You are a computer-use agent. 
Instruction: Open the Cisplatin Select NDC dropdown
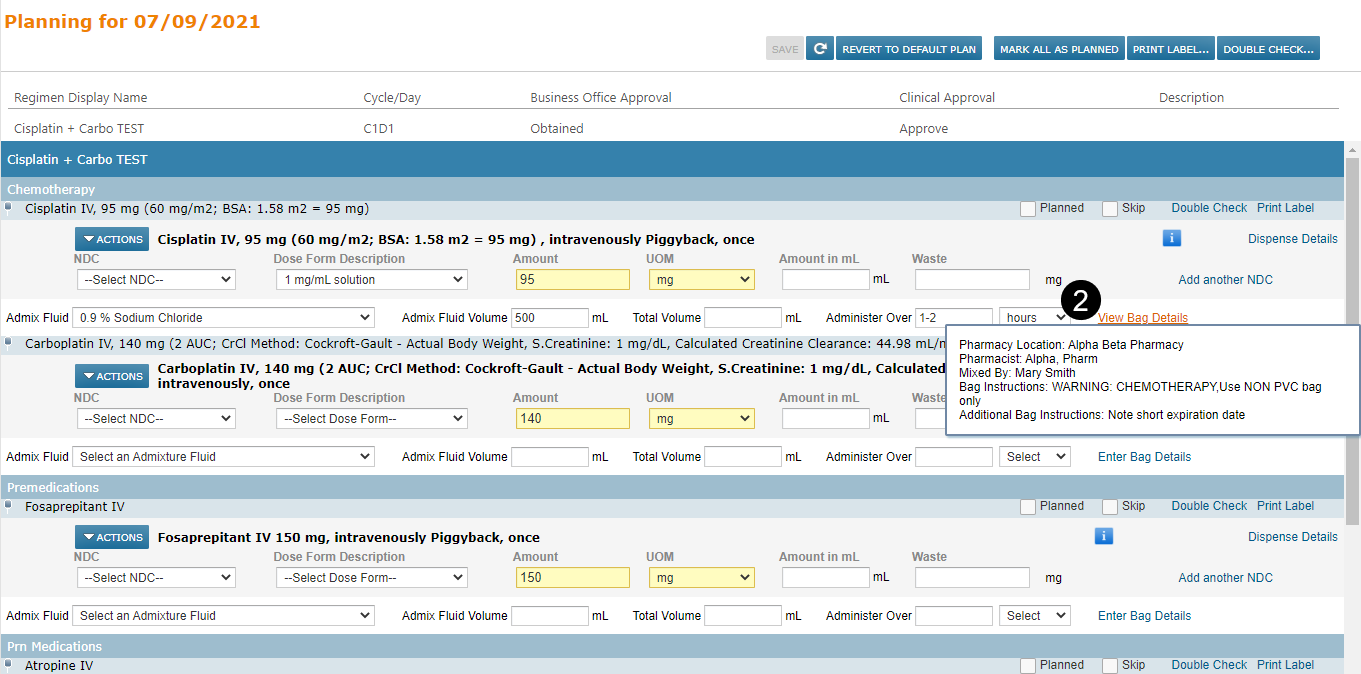tap(156, 280)
